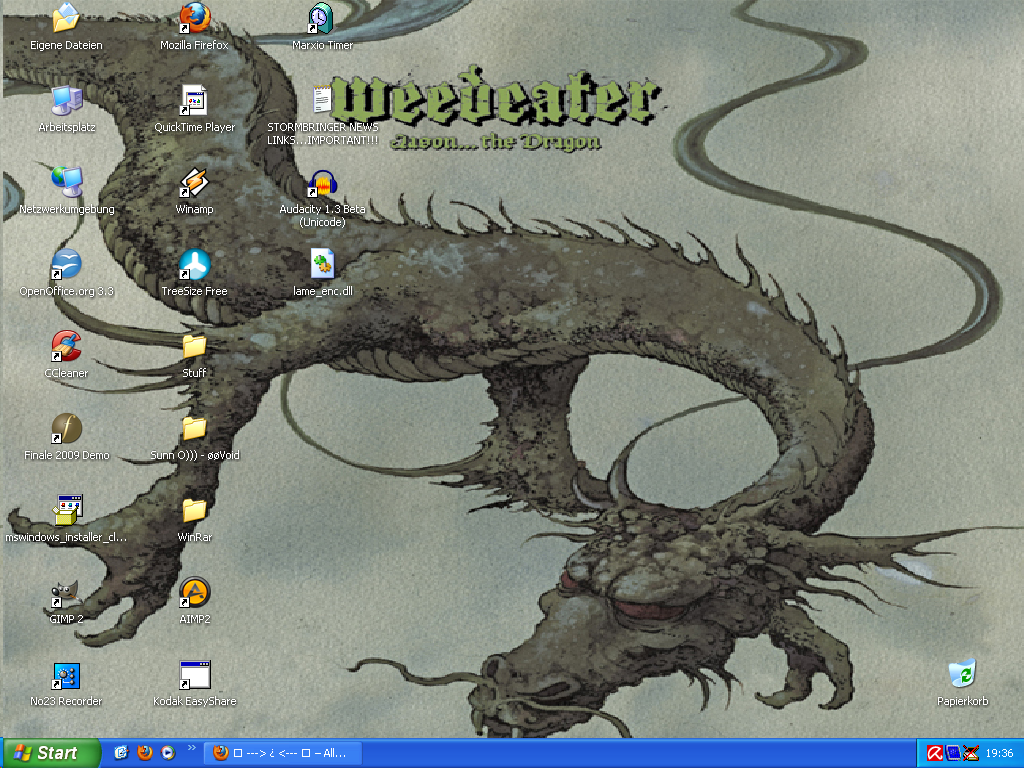
Task: Select the Sunn O))) - øøVoid folder
Action: pos(194,428)
